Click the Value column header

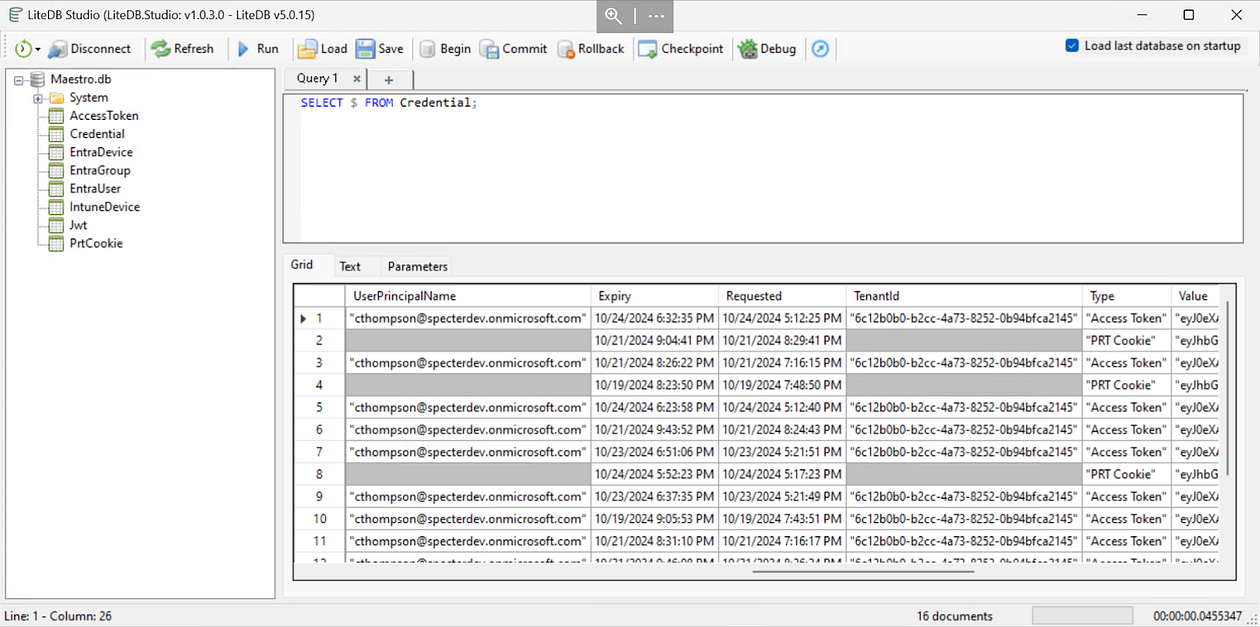point(1196,296)
